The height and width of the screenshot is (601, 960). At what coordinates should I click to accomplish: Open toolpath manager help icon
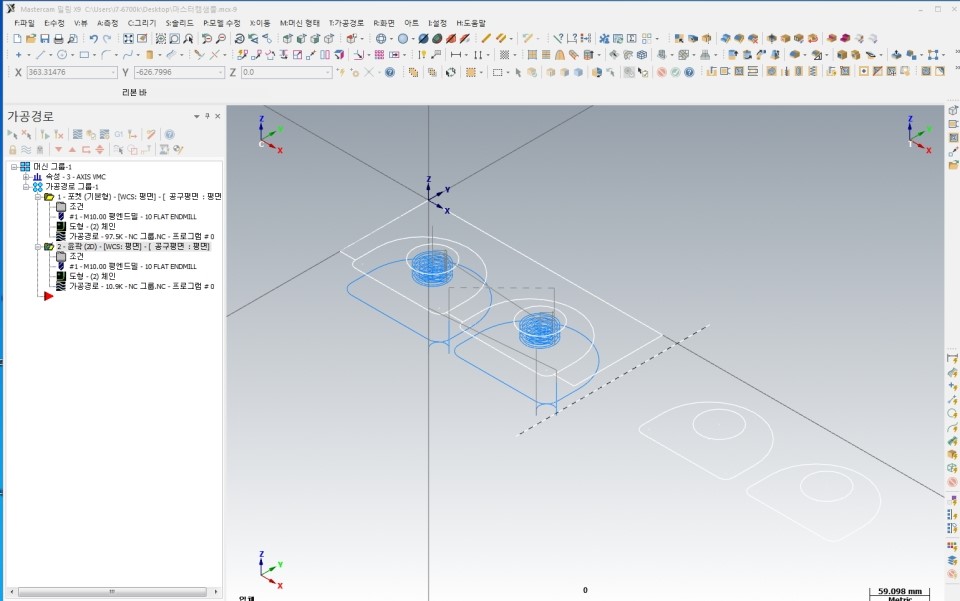pyautogui.click(x=170, y=134)
